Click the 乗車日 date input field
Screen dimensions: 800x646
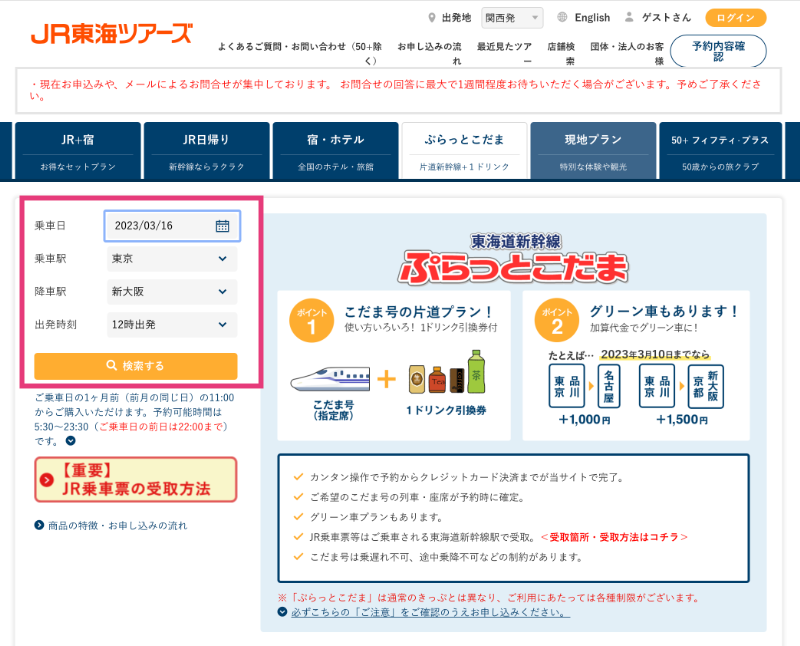pyautogui.click(x=172, y=226)
